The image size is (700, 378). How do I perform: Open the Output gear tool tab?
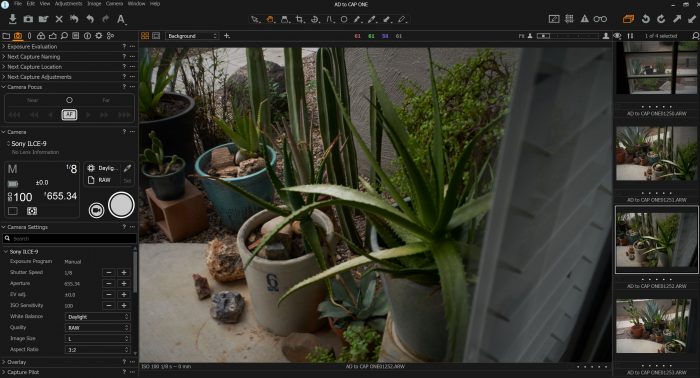(99, 36)
